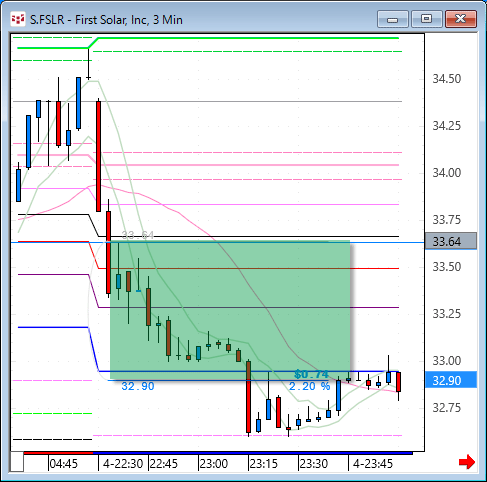
Task: Click the 32.75 price scale label
Action: 447,408
